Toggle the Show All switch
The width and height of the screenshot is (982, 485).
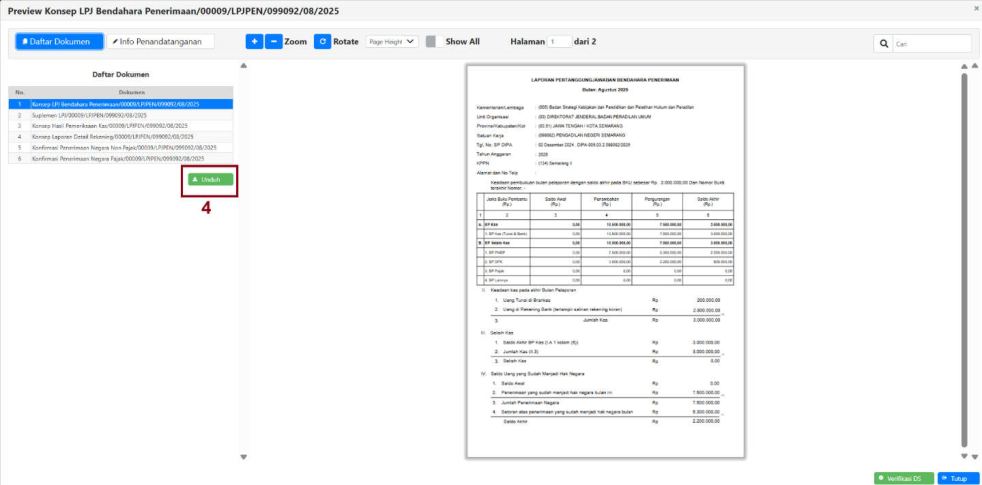[433, 42]
